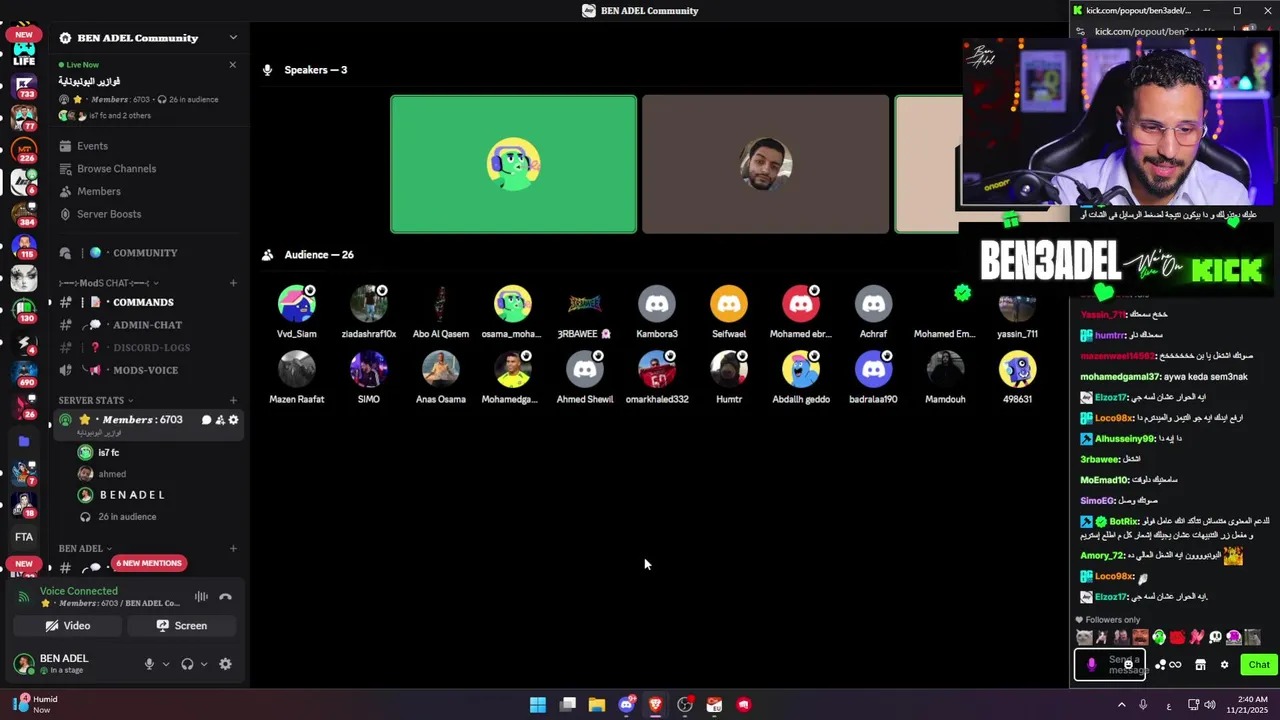1280x720 pixels.
Task: Collapse the SERVER STATS category
Action: point(96,401)
